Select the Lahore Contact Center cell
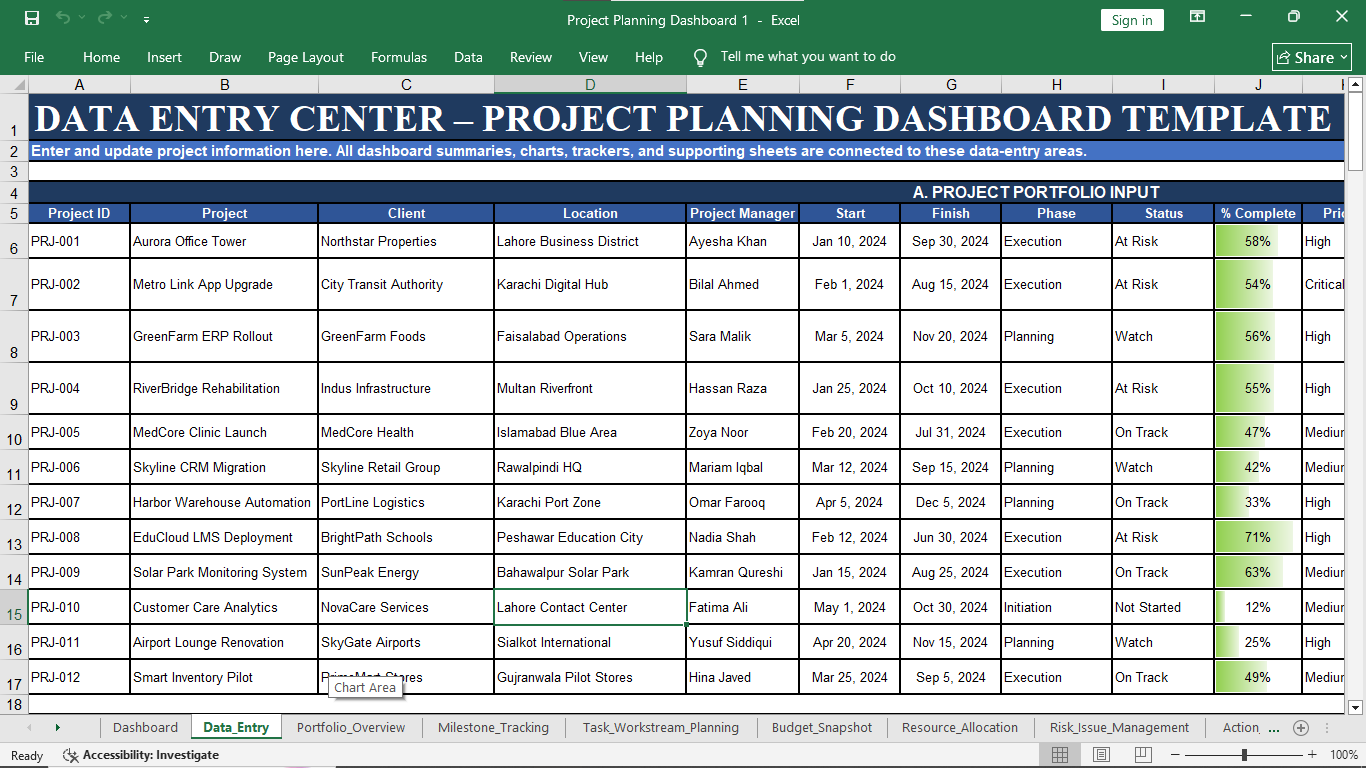This screenshot has height=768, width=1366. (590, 607)
